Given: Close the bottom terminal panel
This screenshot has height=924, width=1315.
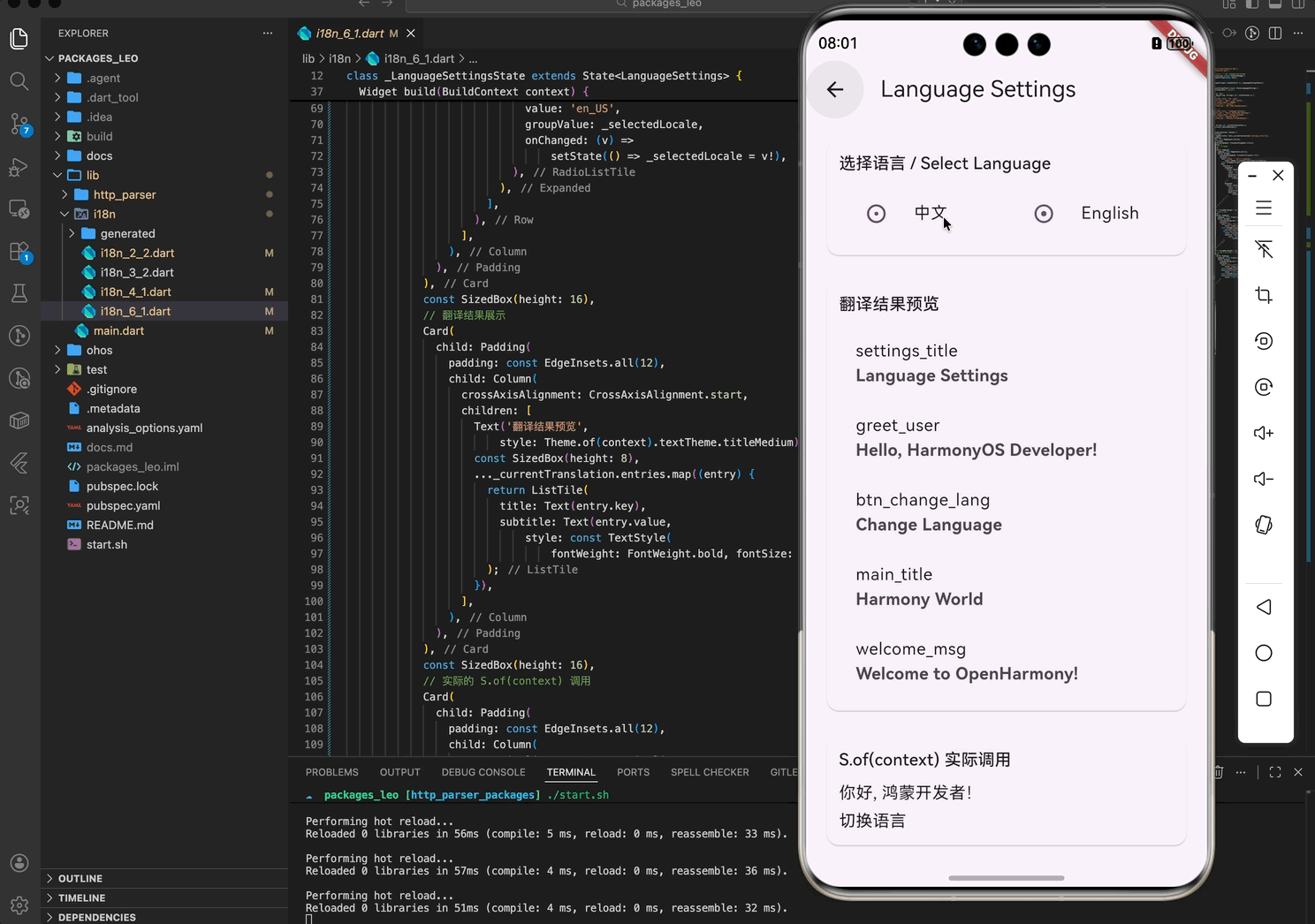Looking at the screenshot, I should point(1298,772).
